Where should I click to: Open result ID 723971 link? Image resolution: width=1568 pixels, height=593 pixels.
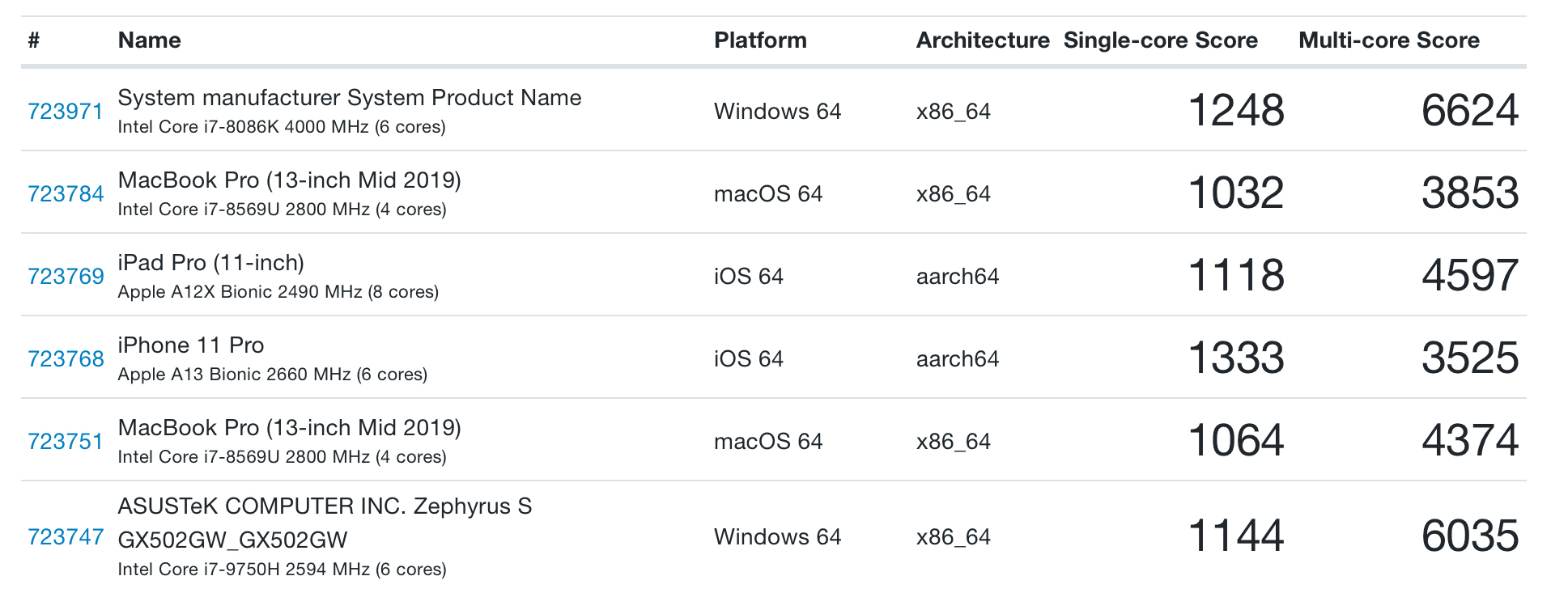click(x=66, y=112)
